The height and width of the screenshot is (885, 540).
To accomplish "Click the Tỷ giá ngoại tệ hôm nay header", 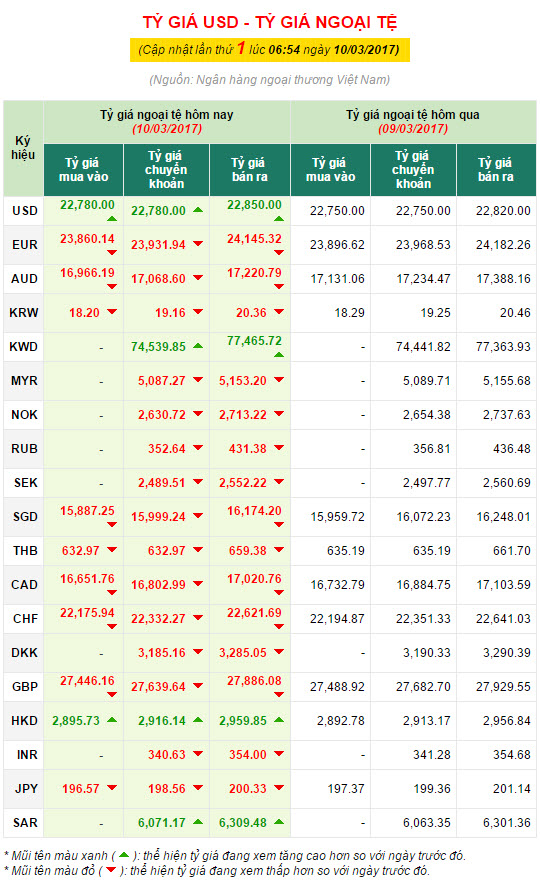I will click(x=167, y=122).
